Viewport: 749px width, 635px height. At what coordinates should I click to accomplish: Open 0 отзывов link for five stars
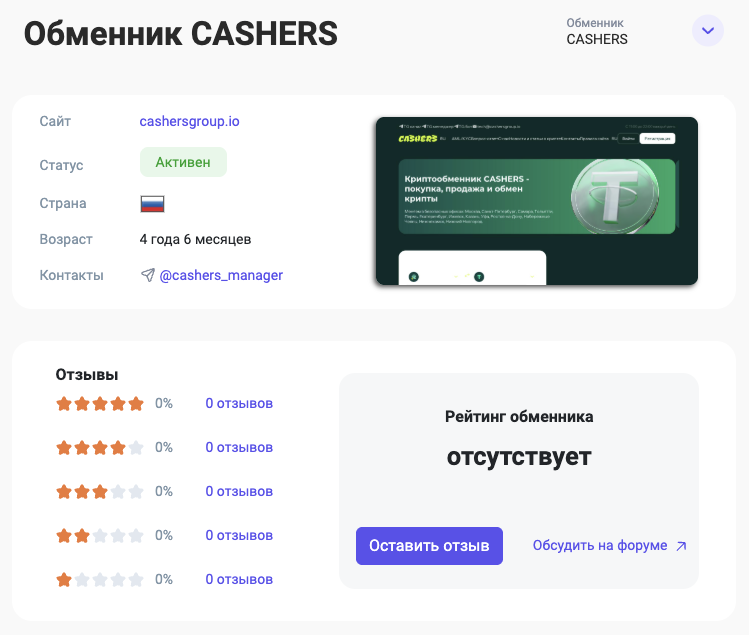pos(239,403)
